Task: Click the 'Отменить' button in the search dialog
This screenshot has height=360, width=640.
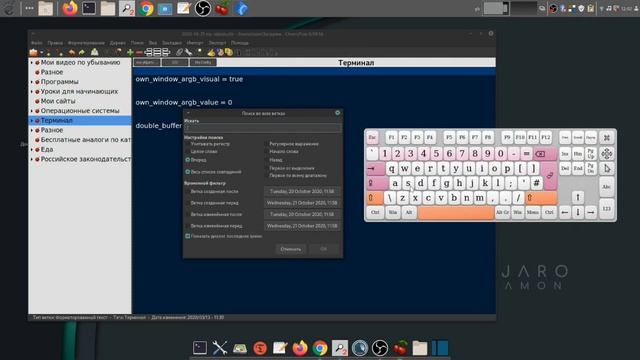Action: click(291, 249)
